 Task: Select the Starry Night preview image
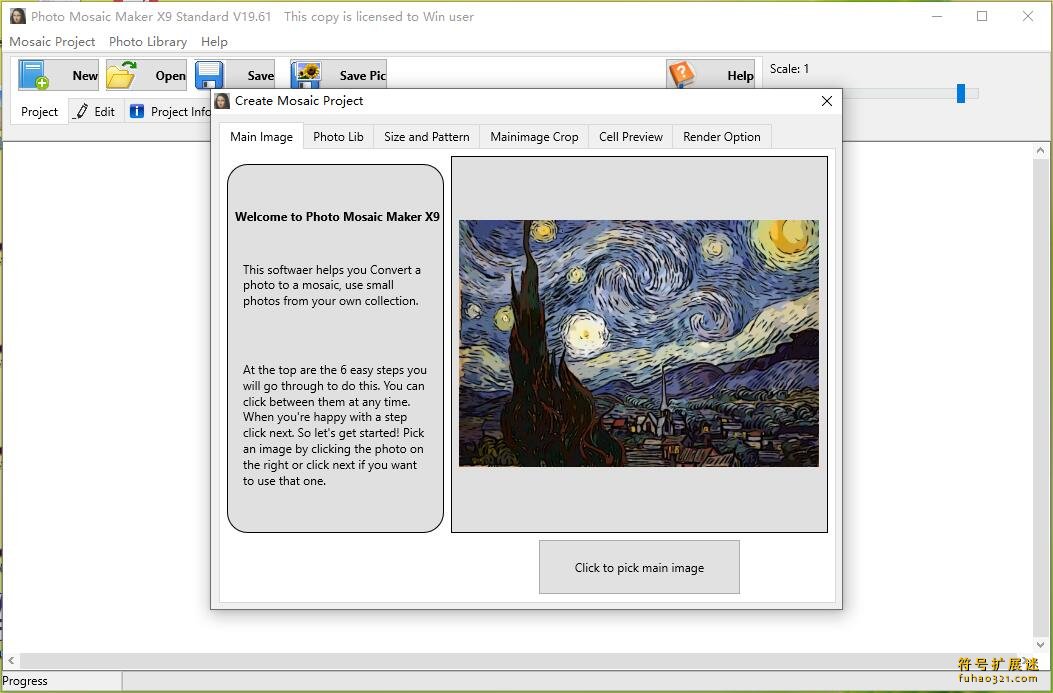(637, 343)
